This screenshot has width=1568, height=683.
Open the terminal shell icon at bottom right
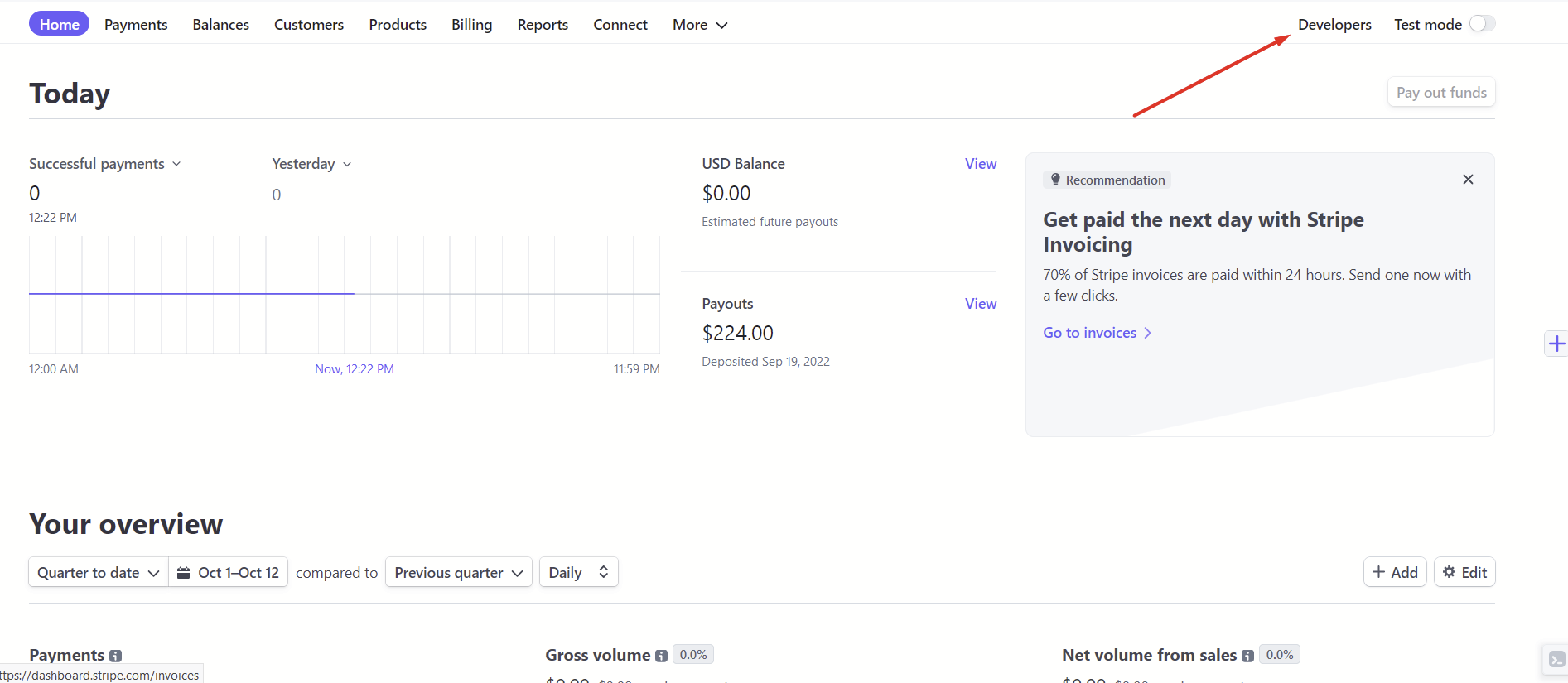1556,659
